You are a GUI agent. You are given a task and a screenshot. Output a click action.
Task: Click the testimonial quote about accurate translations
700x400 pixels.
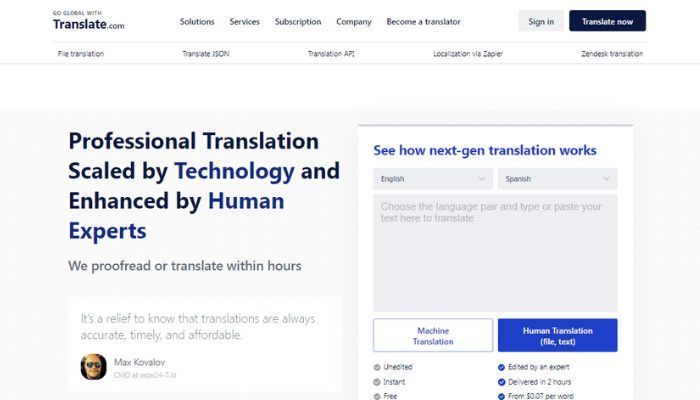[x=198, y=327]
